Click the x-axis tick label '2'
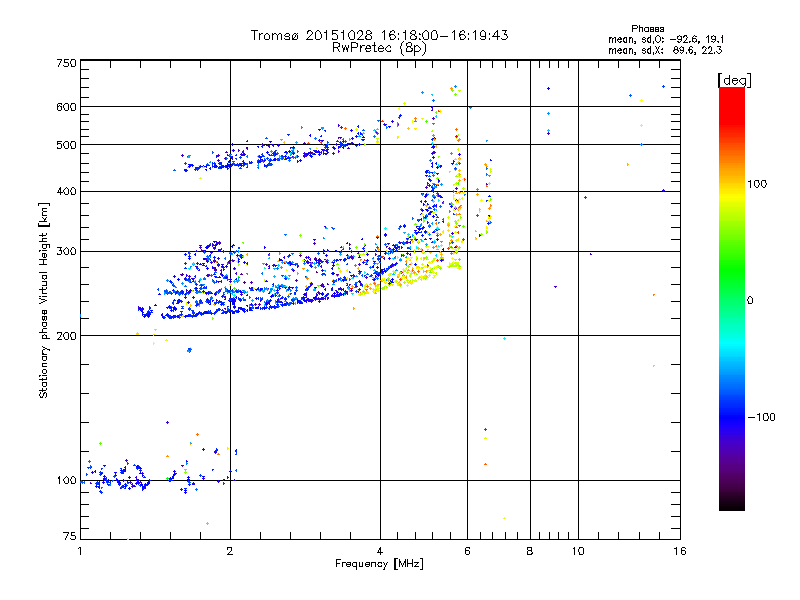Image resolution: width=800 pixels, height=600 pixels. pyautogui.click(x=230, y=551)
